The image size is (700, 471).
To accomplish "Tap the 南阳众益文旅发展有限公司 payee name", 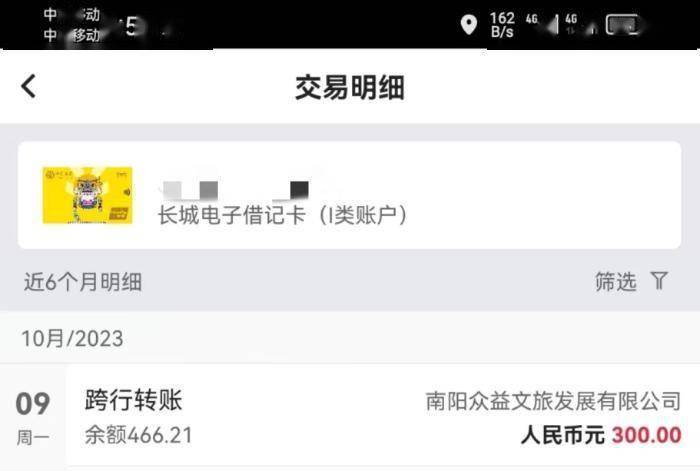I will (x=554, y=401).
